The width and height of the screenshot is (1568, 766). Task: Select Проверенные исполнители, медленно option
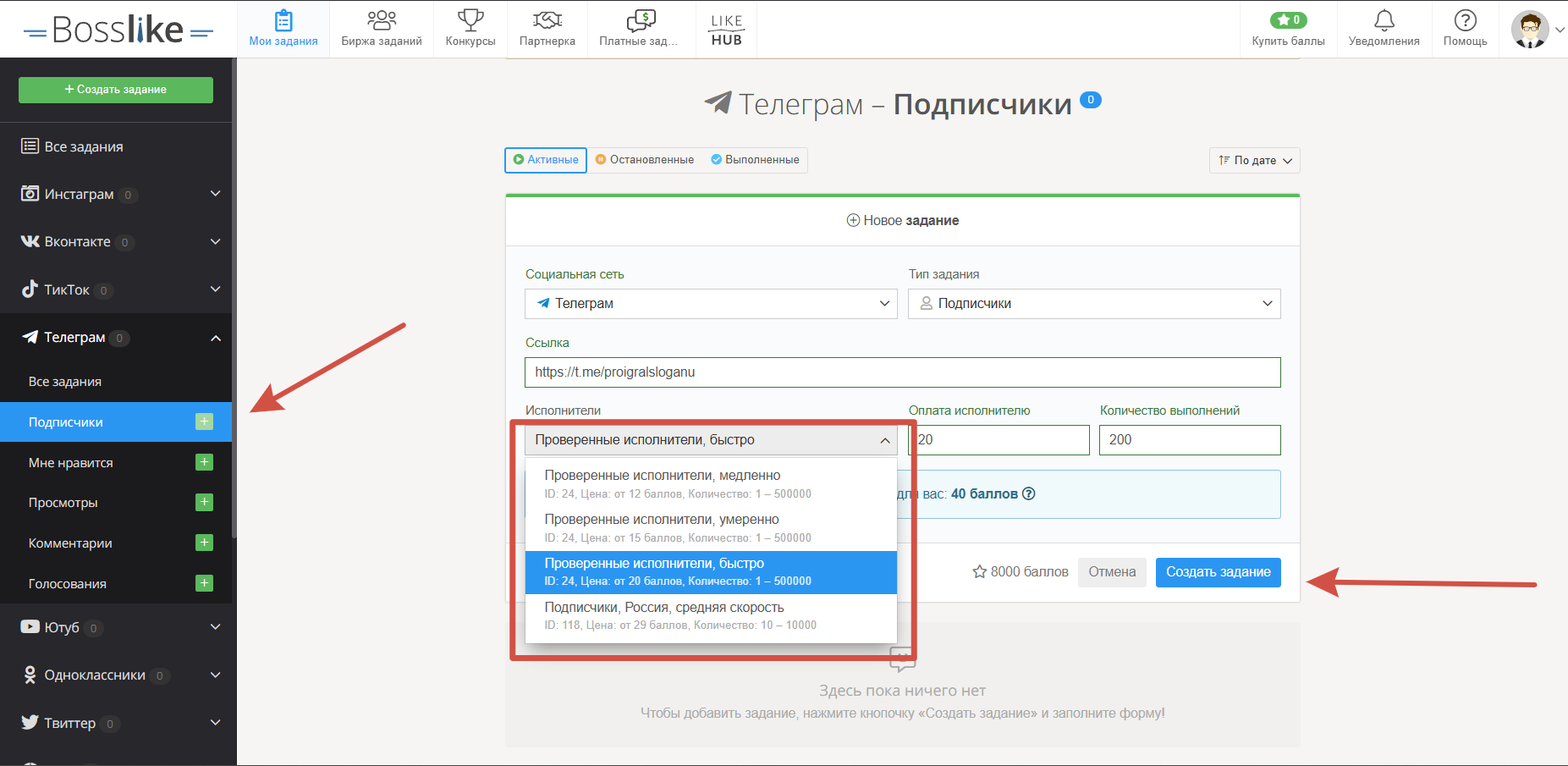(x=711, y=484)
